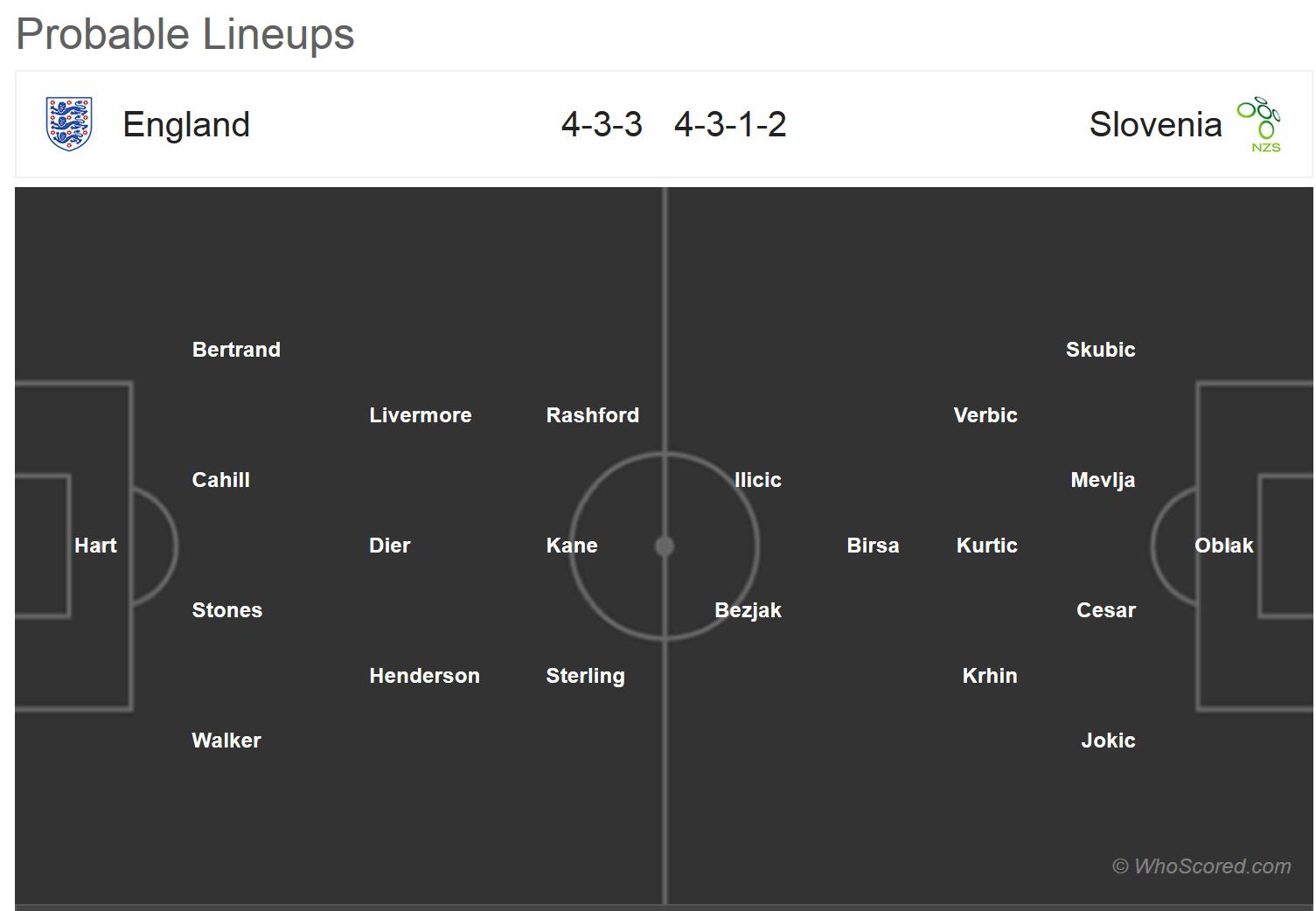The image size is (1316, 911).
Task: Open the England team link
Action: pos(186,124)
